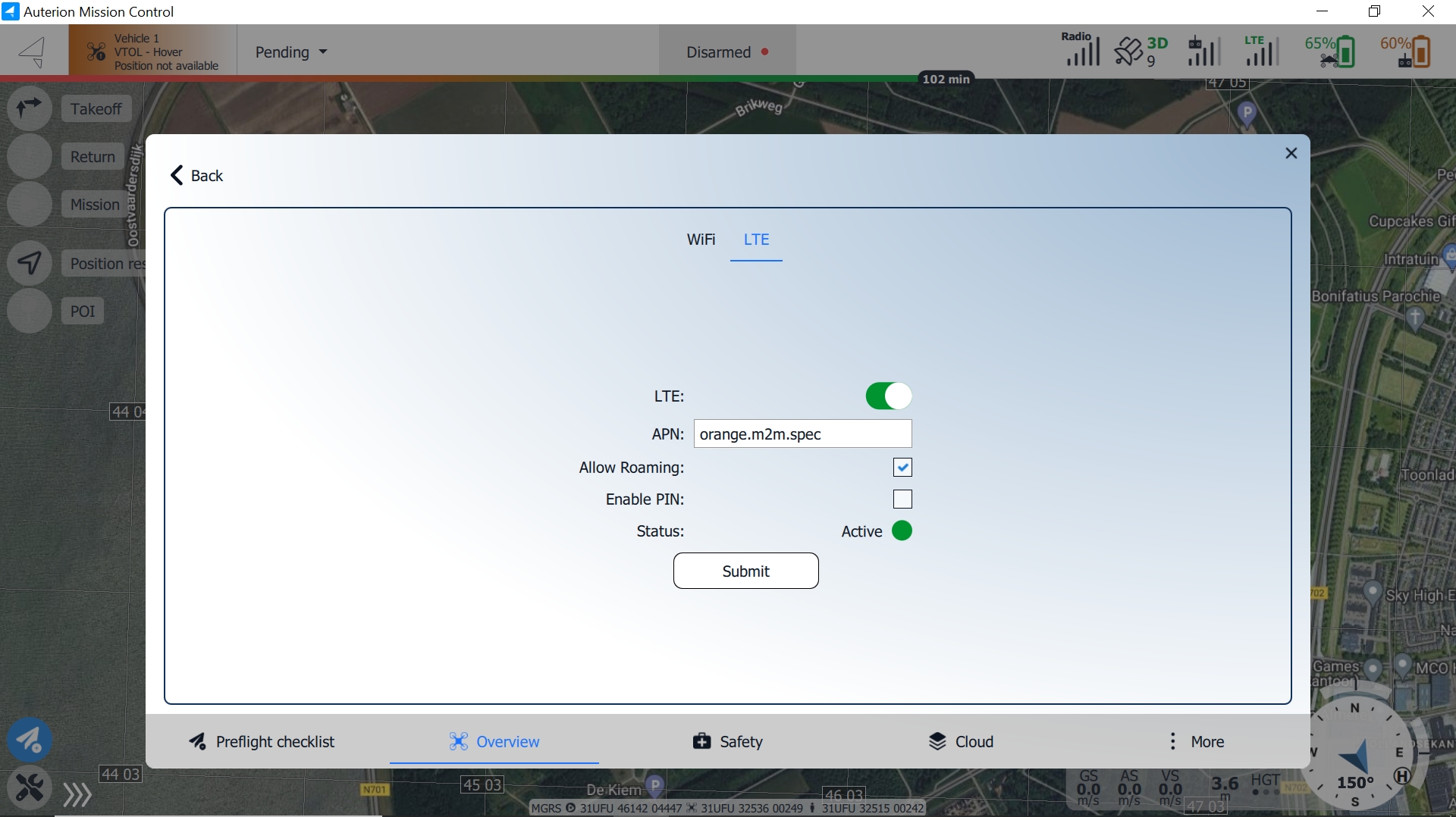Viewport: 1456px width, 817px height.
Task: Click the Radio signal strength icon
Action: pos(1081,50)
